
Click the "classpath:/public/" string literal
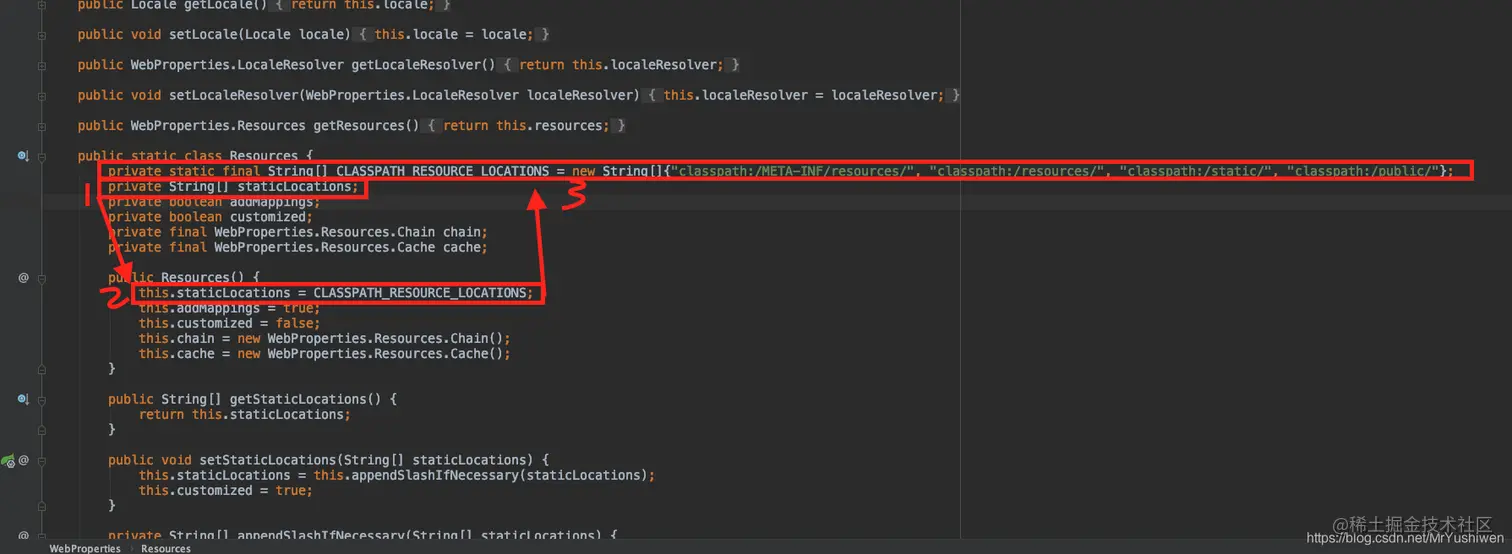pyautogui.click(x=1363, y=171)
